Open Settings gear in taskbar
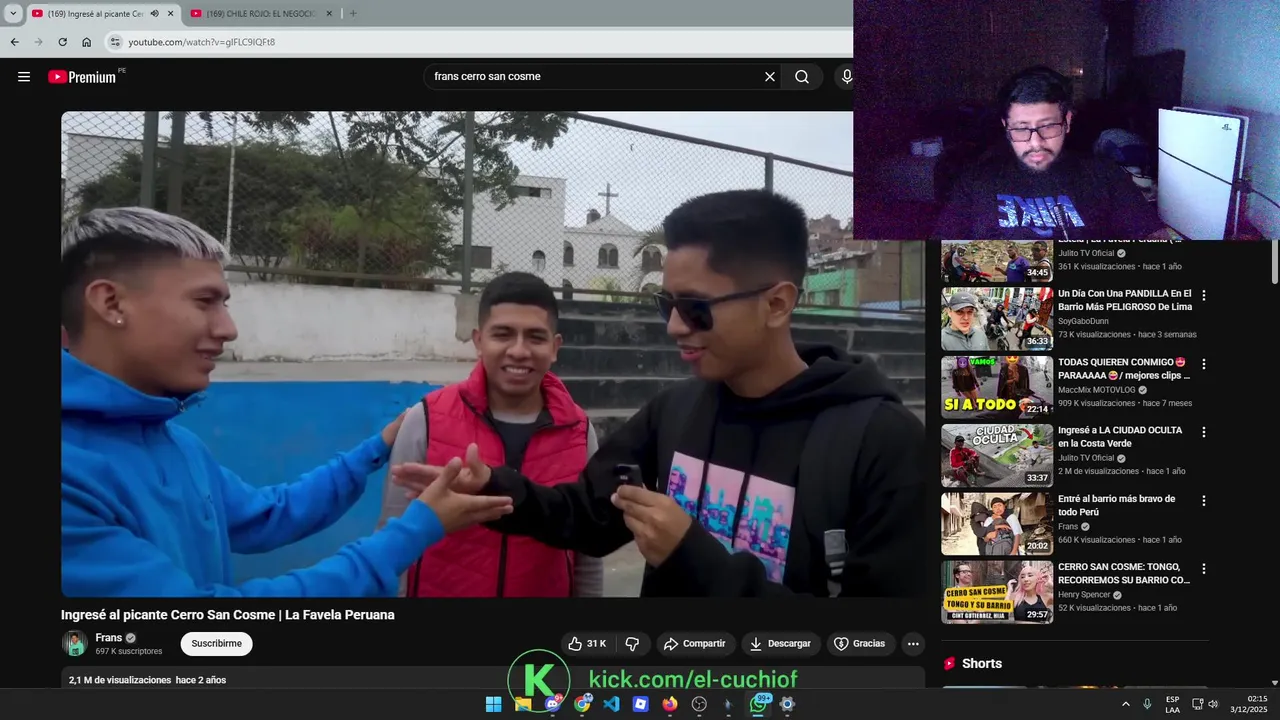Screen dimensions: 1280x720 (x=787, y=704)
